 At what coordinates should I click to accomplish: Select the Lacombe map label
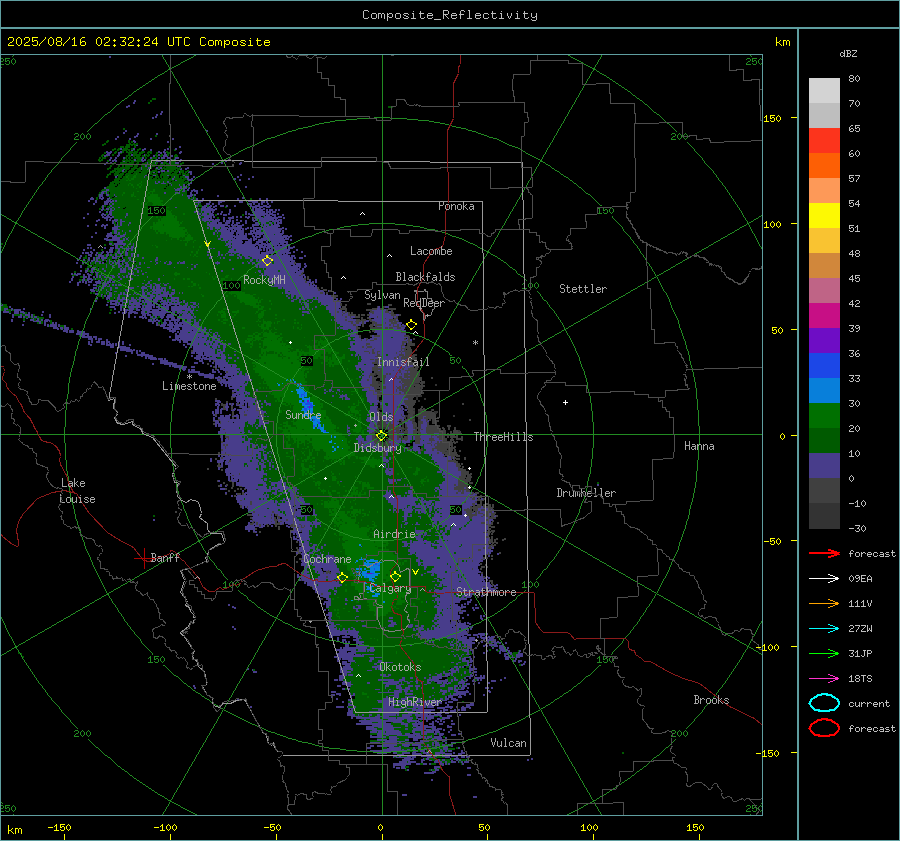(431, 251)
